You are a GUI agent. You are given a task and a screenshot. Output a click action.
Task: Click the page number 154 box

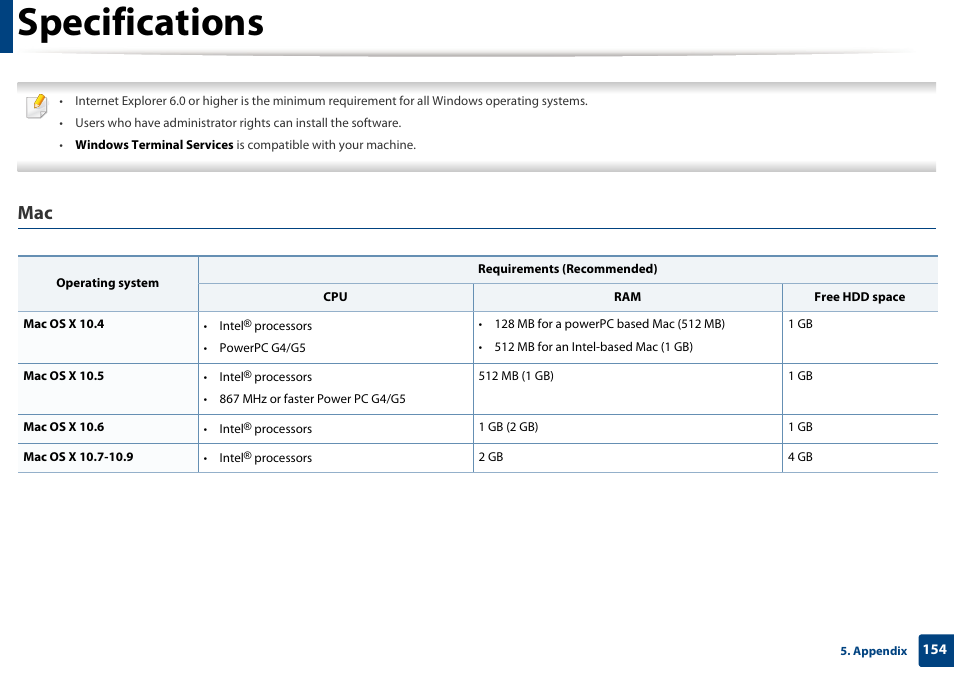coord(936,650)
